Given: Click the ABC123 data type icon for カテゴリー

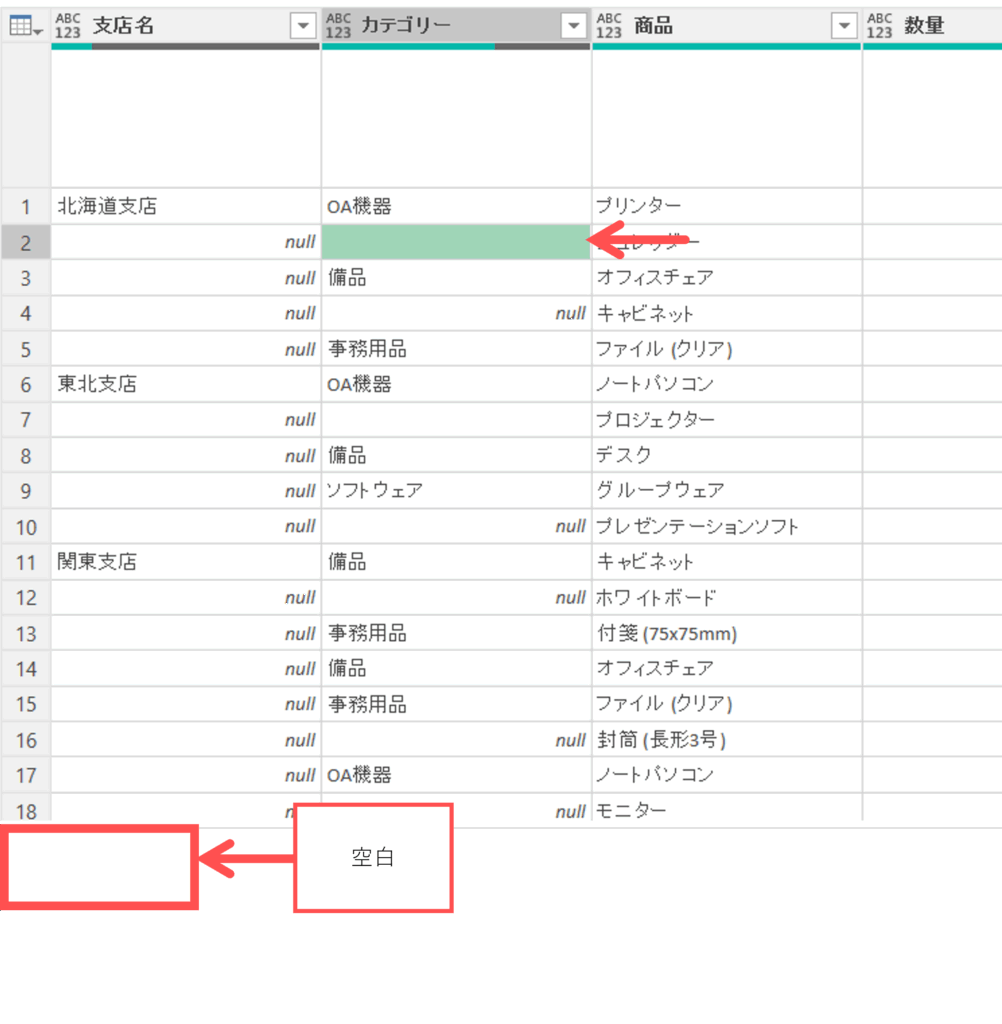Looking at the screenshot, I should pyautogui.click(x=339, y=26).
